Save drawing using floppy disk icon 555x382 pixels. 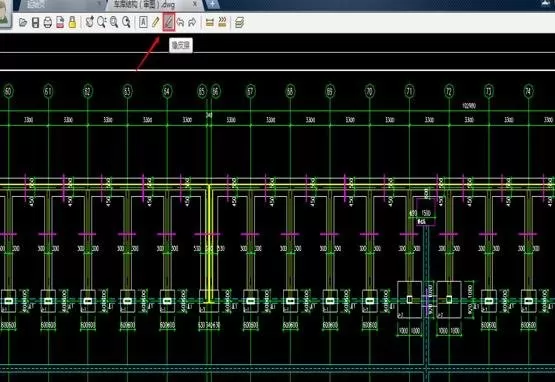pos(35,22)
